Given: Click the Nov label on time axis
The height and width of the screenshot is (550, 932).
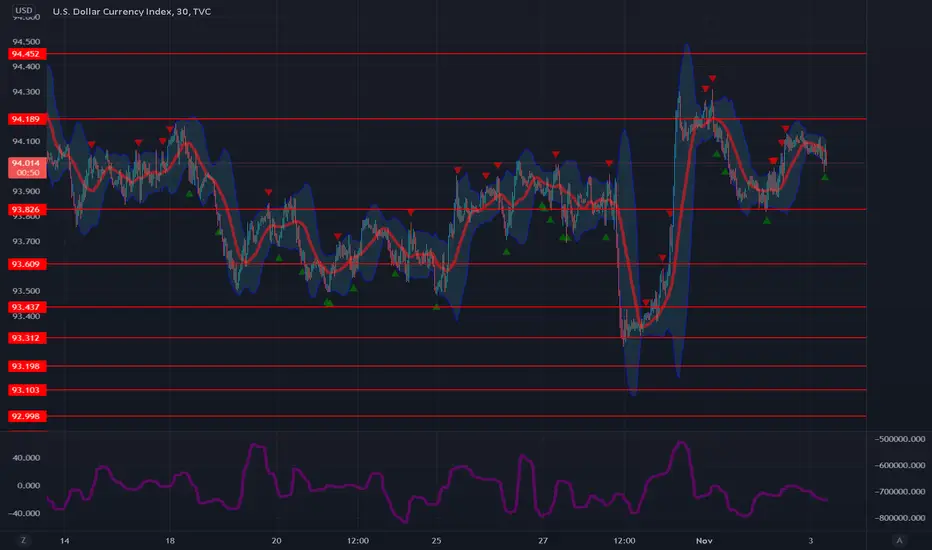Looking at the screenshot, I should 704,540.
